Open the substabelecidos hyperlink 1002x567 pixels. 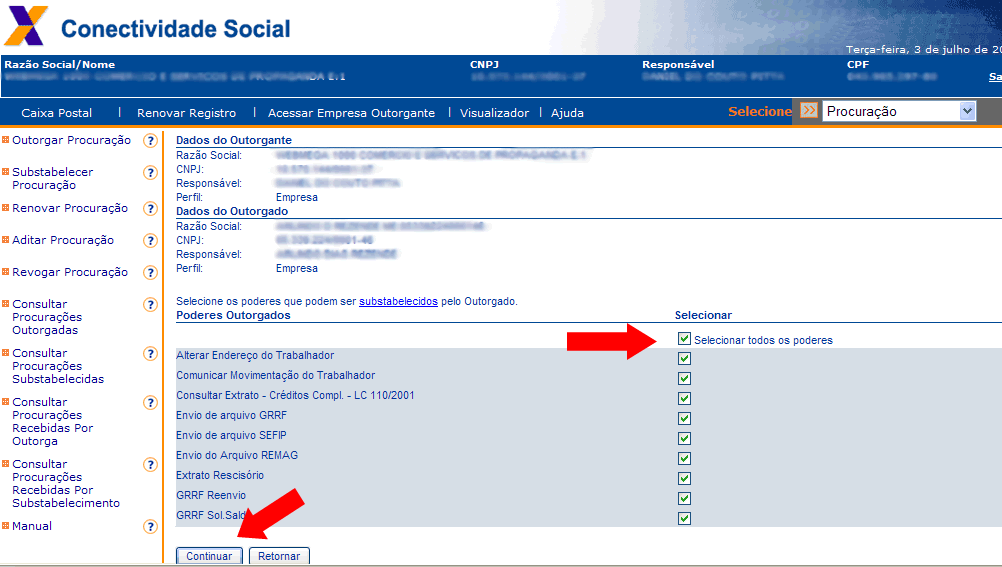click(x=398, y=301)
